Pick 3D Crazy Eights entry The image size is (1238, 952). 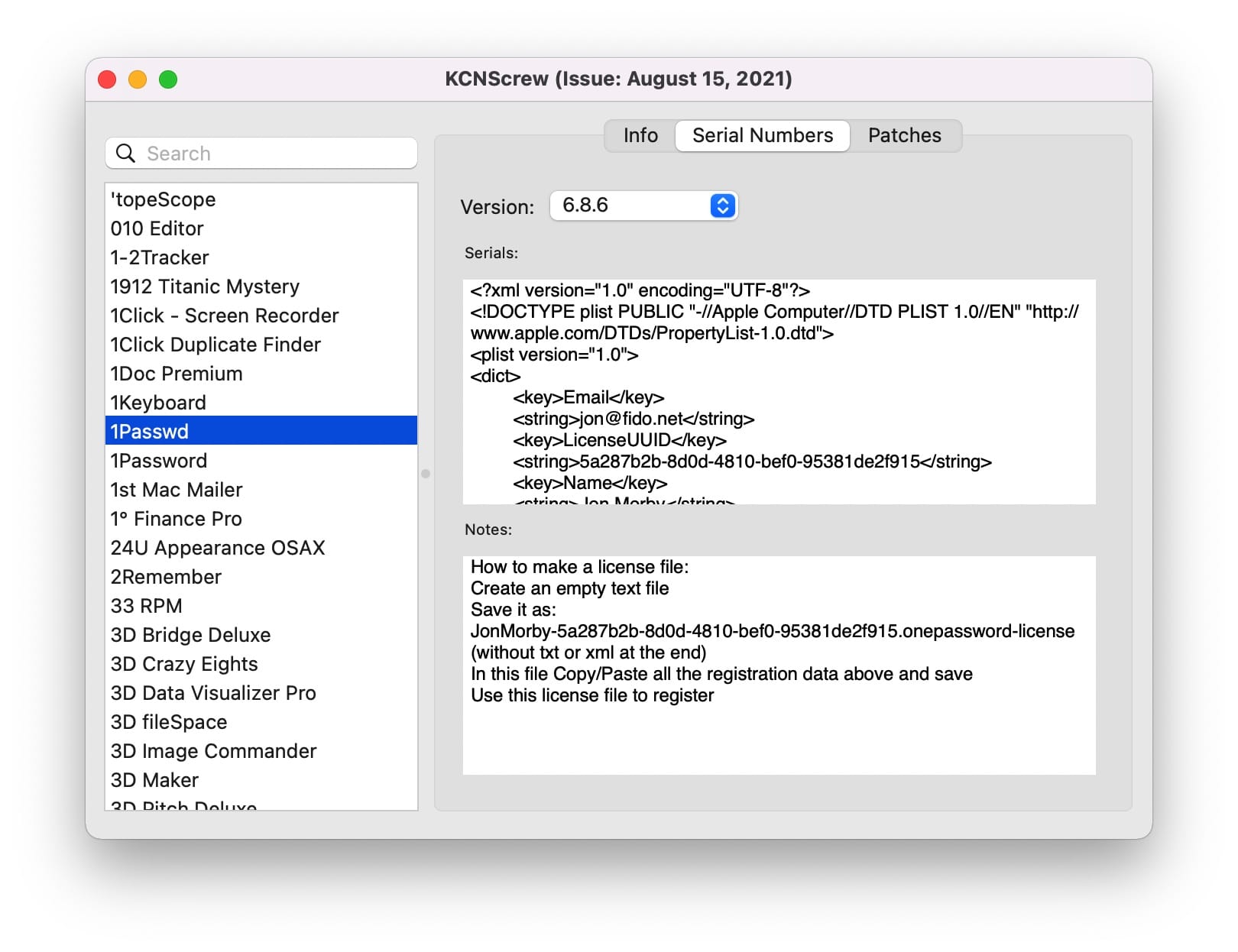261,664
